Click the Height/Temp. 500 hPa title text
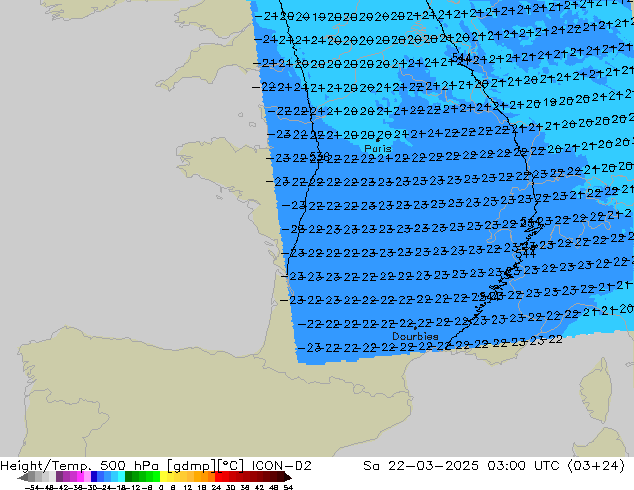The height and width of the screenshot is (490, 634). [x=81, y=466]
